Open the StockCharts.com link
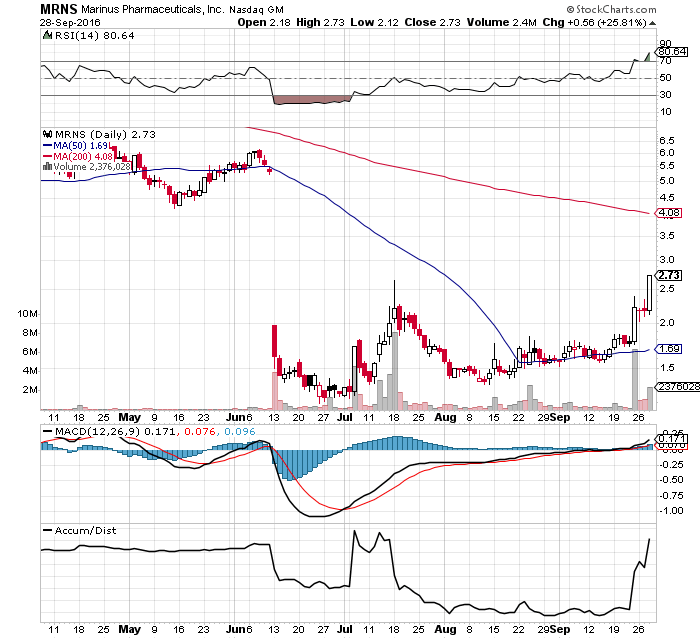Image resolution: width=700 pixels, height=639 pixels. tap(616, 9)
